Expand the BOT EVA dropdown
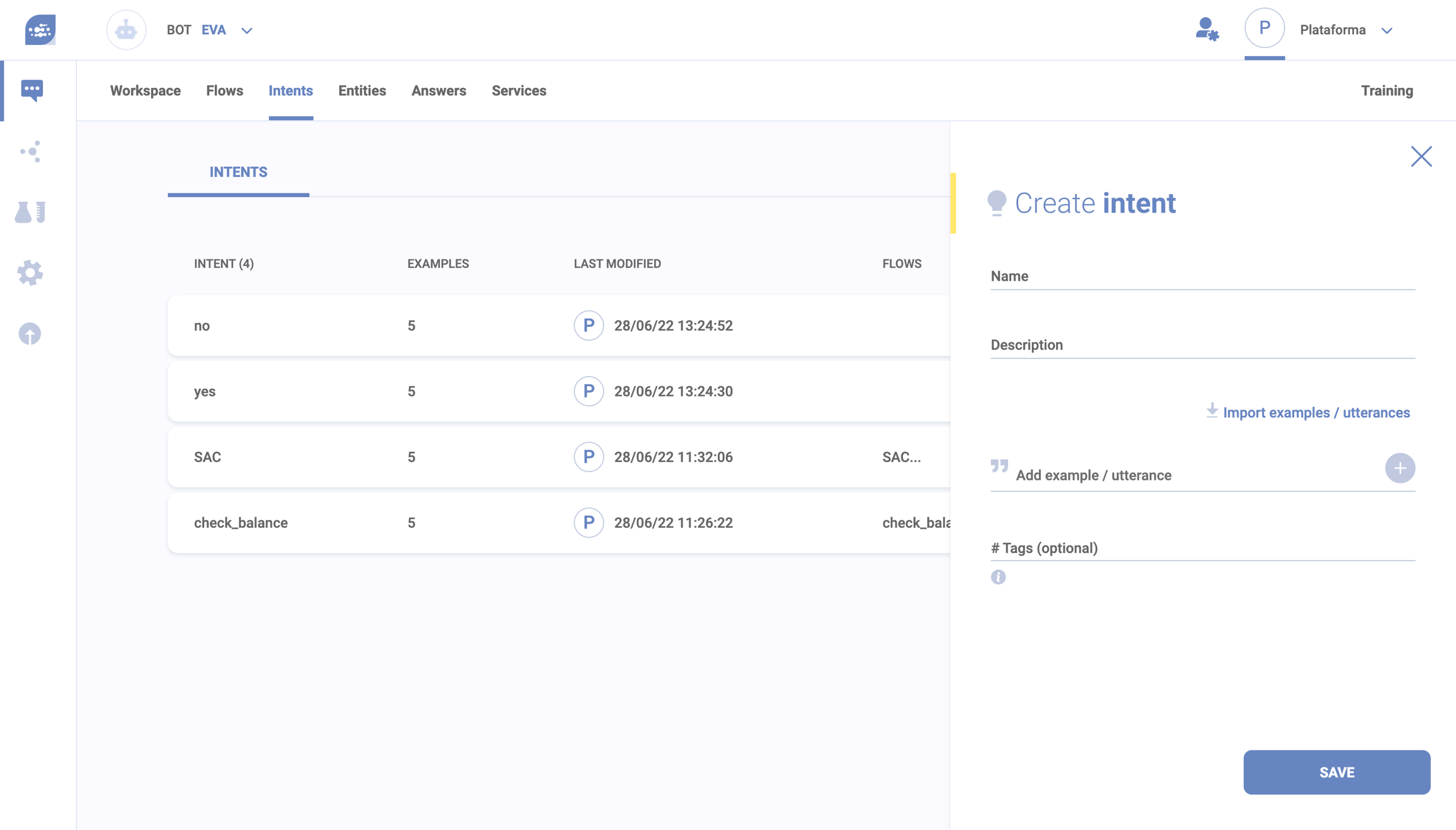Screen dimensions: 1456x830 tap(246, 30)
